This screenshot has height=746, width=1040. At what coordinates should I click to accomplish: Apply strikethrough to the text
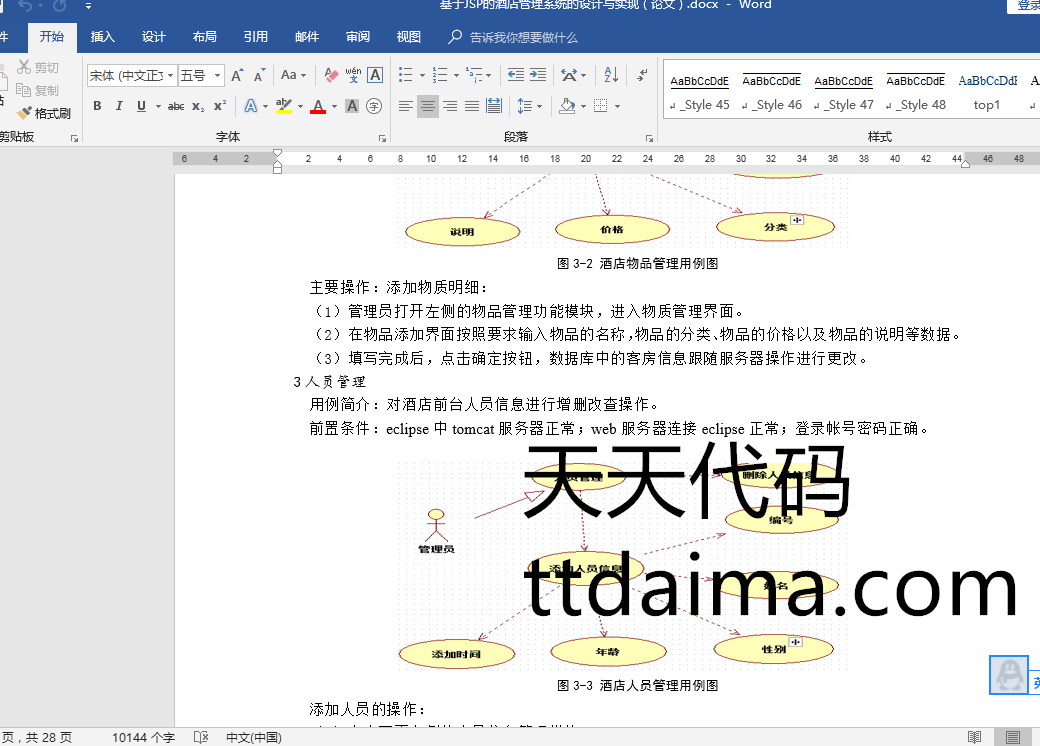(176, 106)
